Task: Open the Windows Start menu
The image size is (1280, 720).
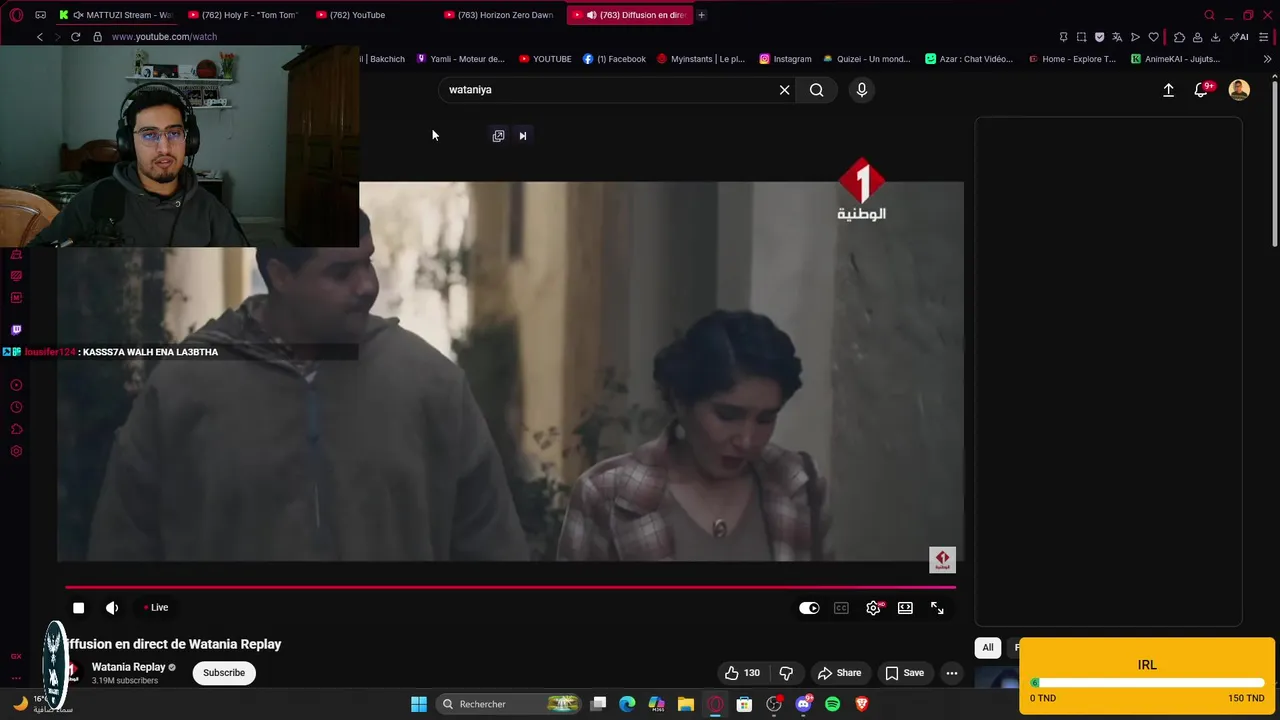Action: click(x=419, y=704)
